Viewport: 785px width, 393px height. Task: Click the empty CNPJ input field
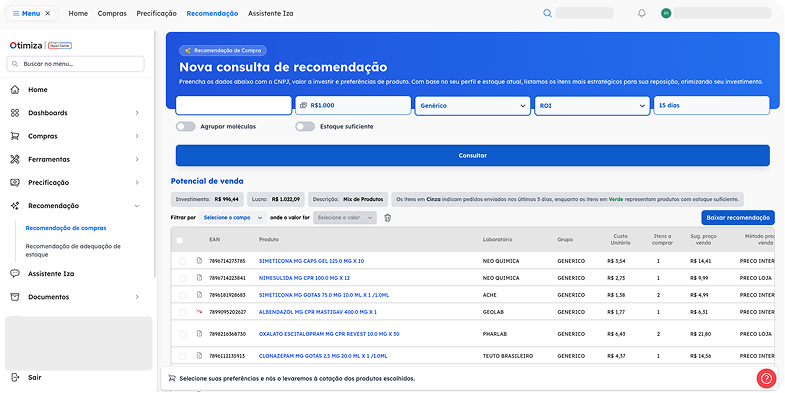click(234, 106)
